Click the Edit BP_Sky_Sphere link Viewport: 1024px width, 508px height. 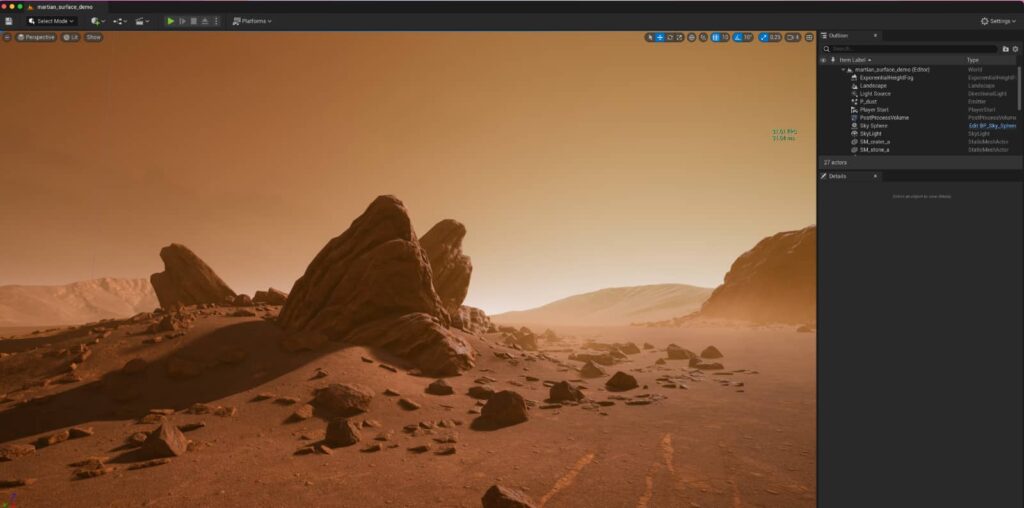tap(991, 126)
